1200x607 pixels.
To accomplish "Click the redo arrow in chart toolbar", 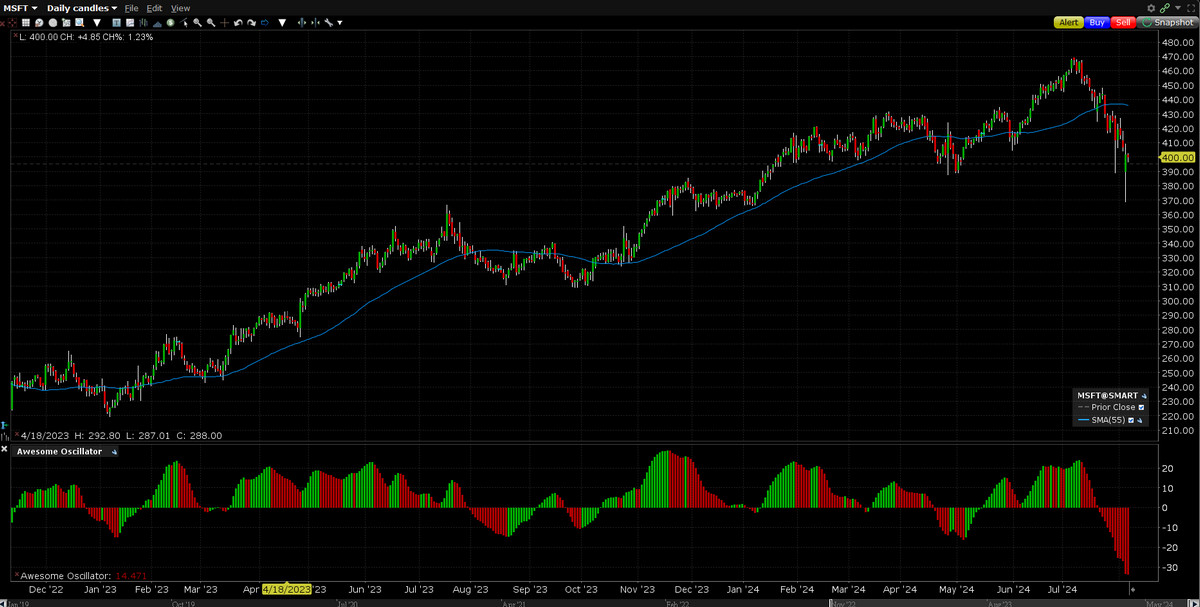I will 251,22.
